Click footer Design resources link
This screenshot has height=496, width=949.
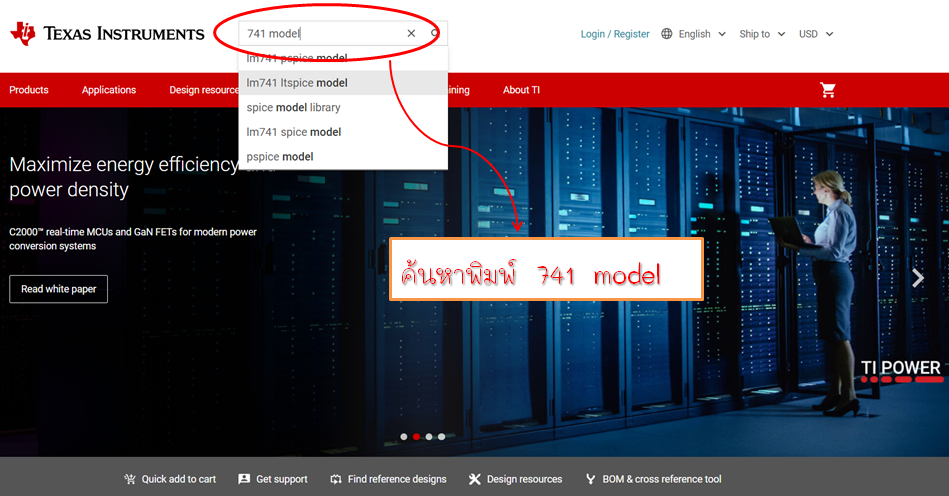[525, 479]
